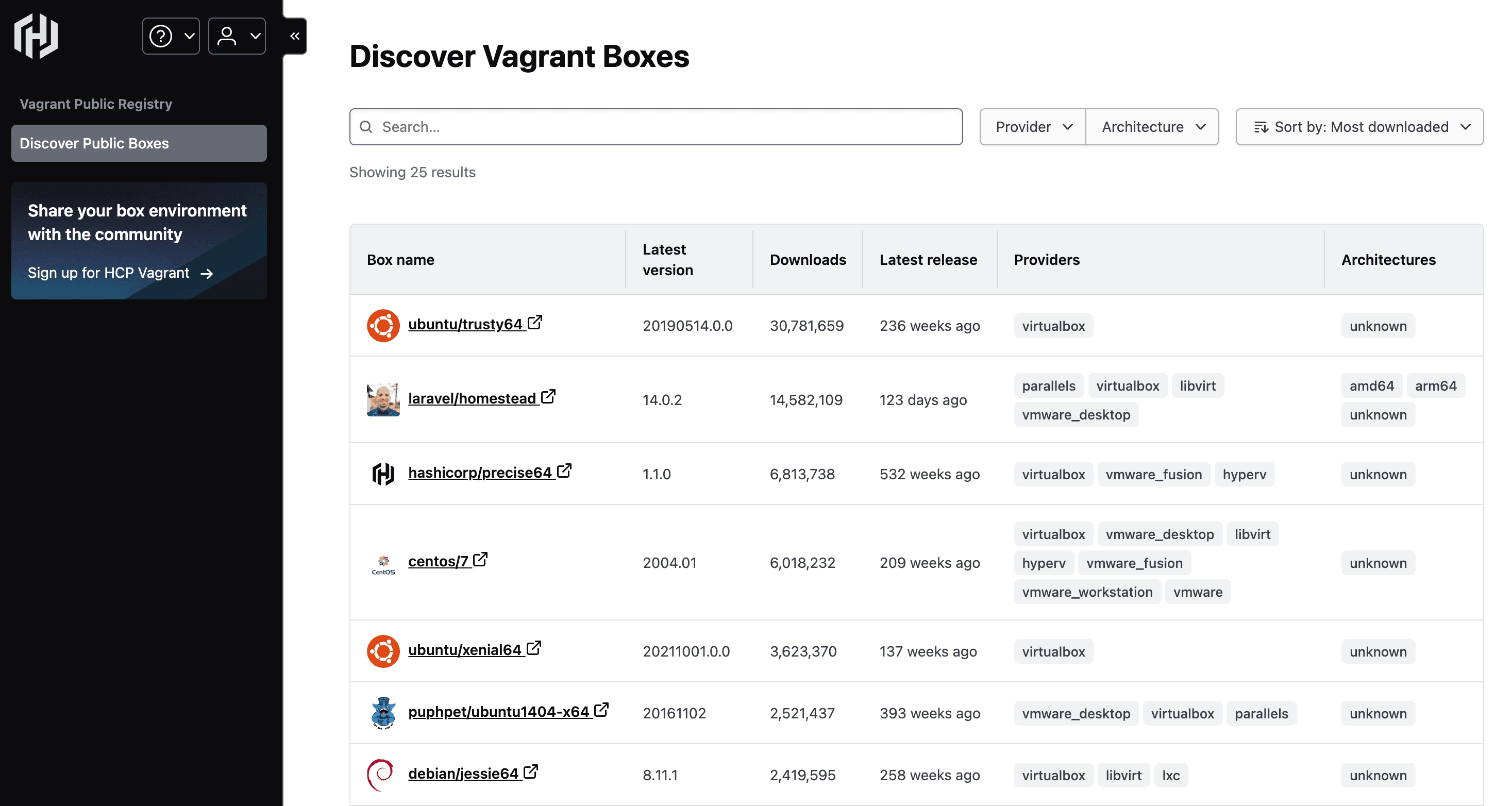Click the HashiCorp avatar beside hashicorp/precise64
1512x806 pixels.
point(383,474)
